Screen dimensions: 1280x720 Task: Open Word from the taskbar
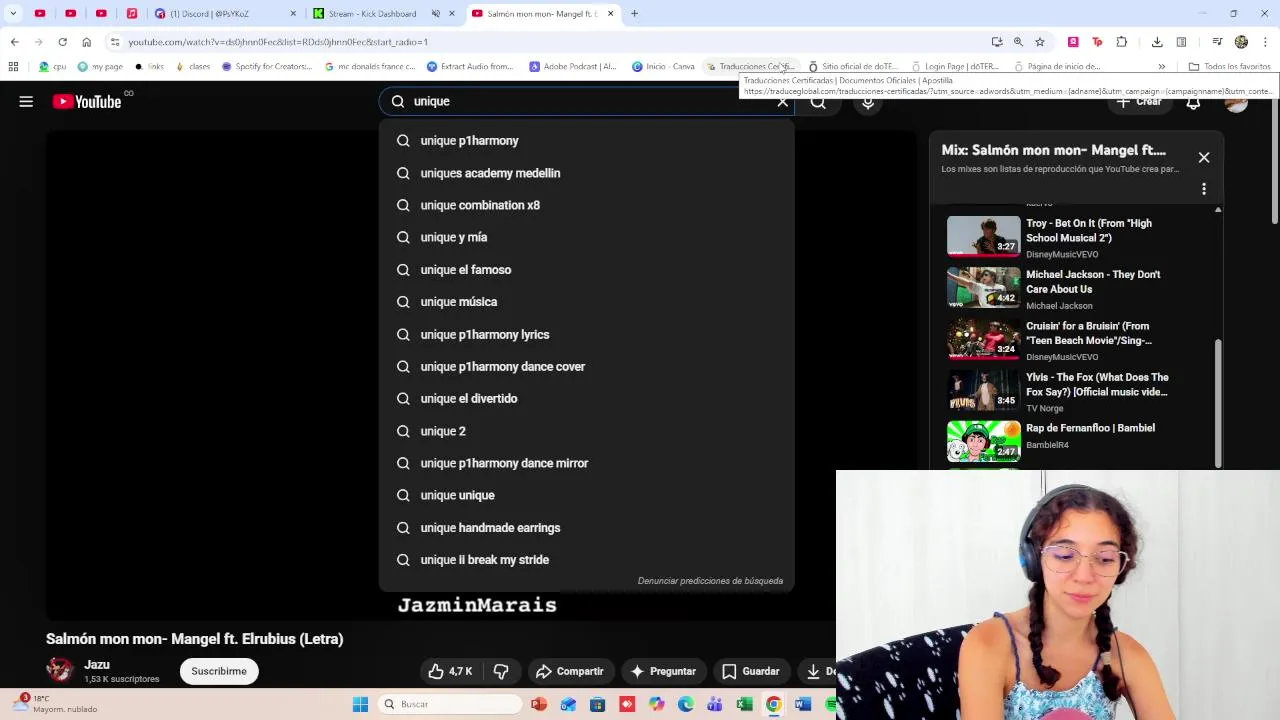[x=802, y=704]
